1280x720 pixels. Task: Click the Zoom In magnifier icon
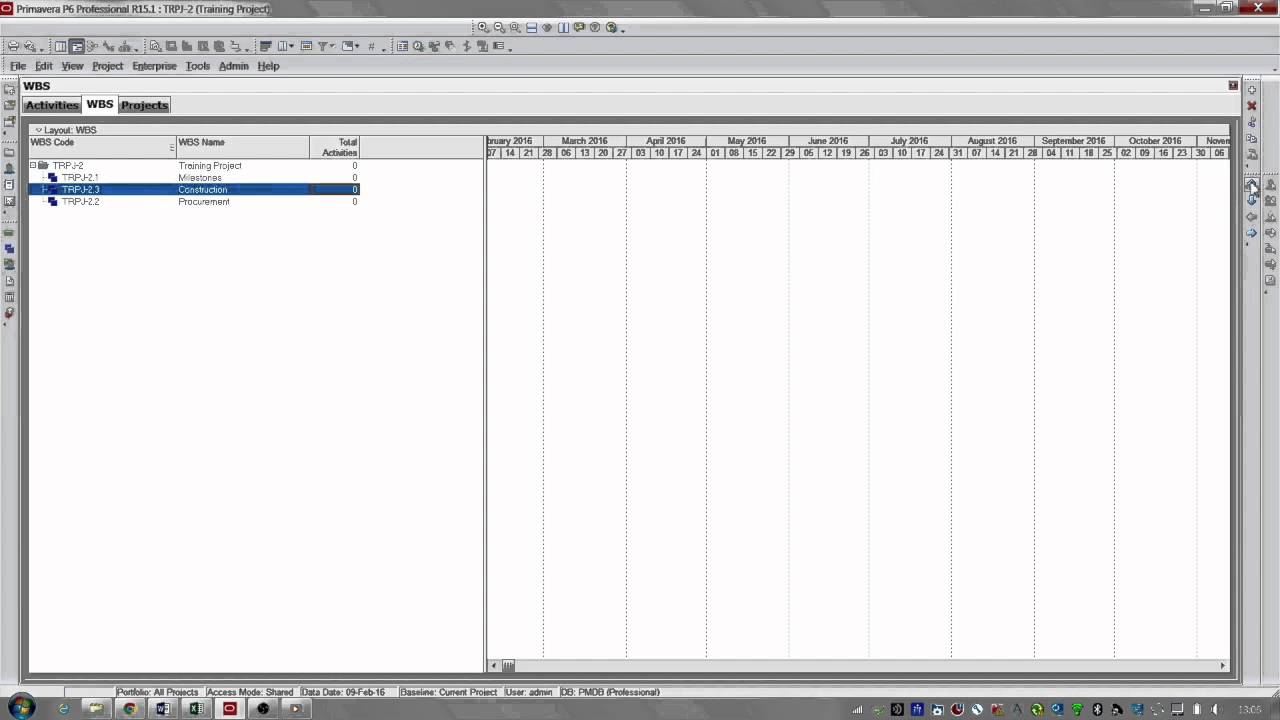coord(483,27)
